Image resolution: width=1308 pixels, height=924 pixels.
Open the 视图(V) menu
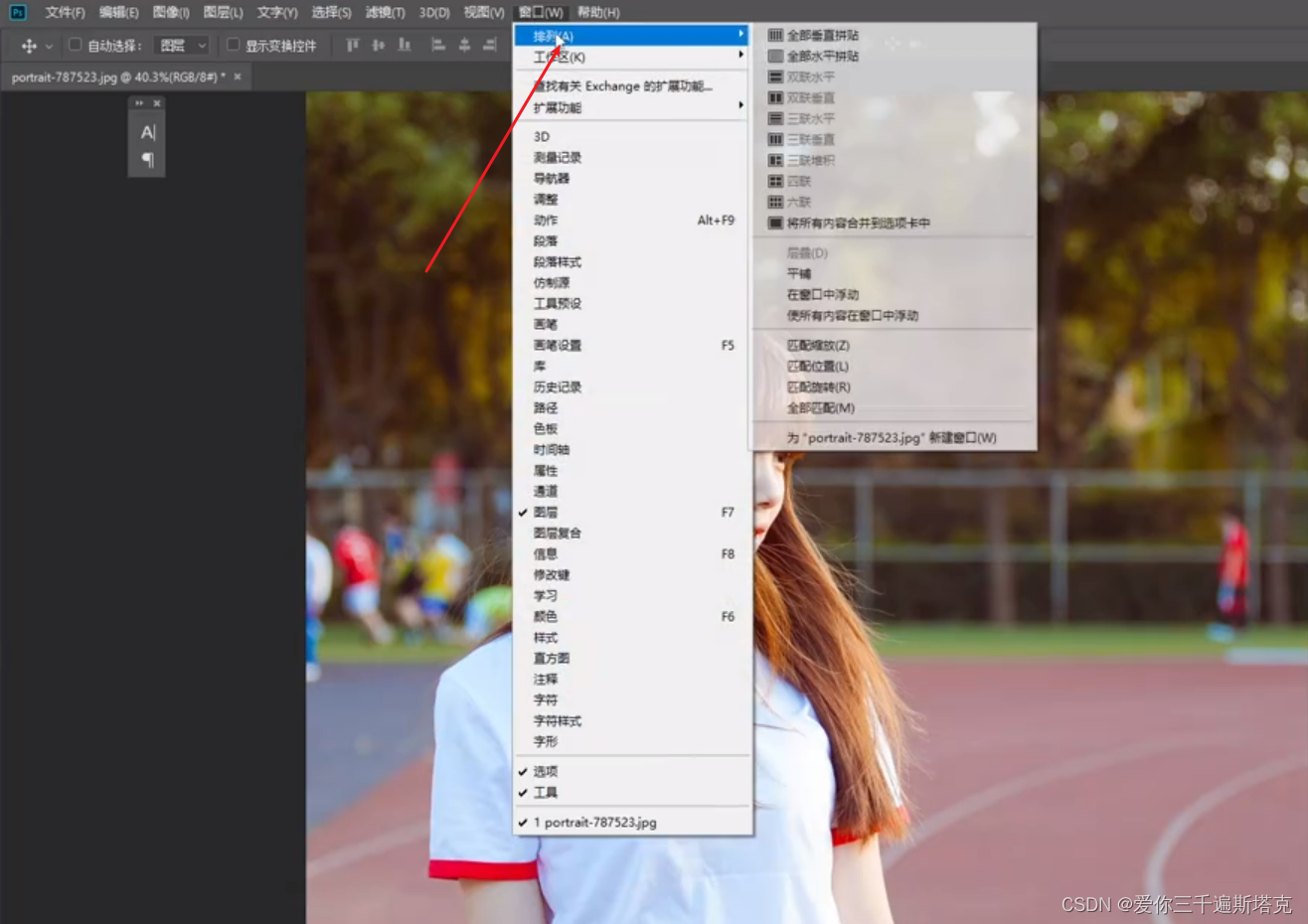pyautogui.click(x=484, y=12)
